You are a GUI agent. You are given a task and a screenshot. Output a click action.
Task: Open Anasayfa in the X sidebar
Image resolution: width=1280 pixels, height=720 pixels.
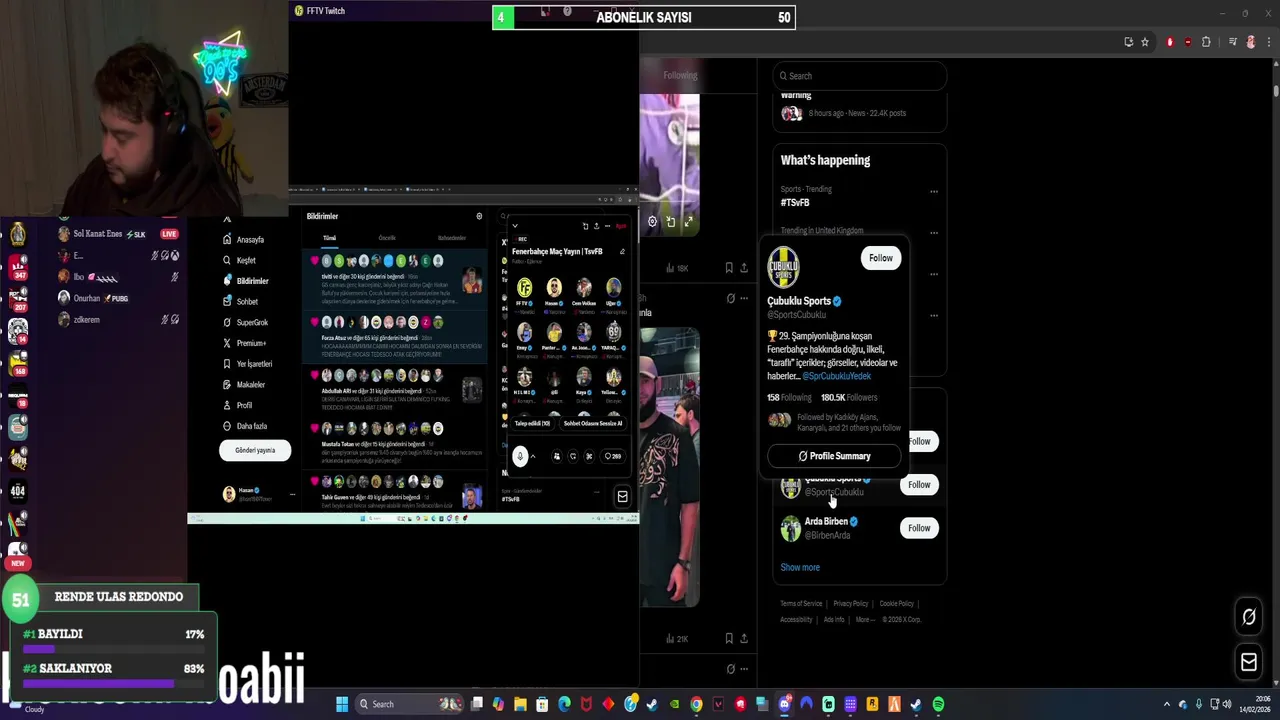(x=245, y=240)
